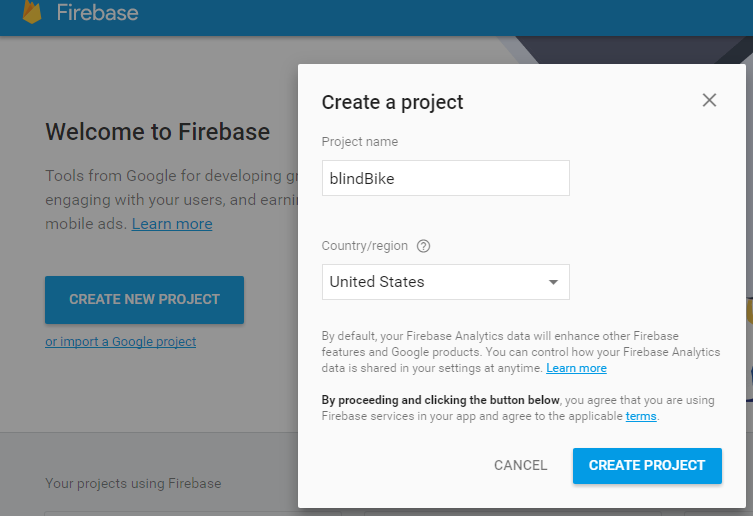Click the Firebase wordmark in header
The width and height of the screenshot is (753, 516).
coord(97,14)
